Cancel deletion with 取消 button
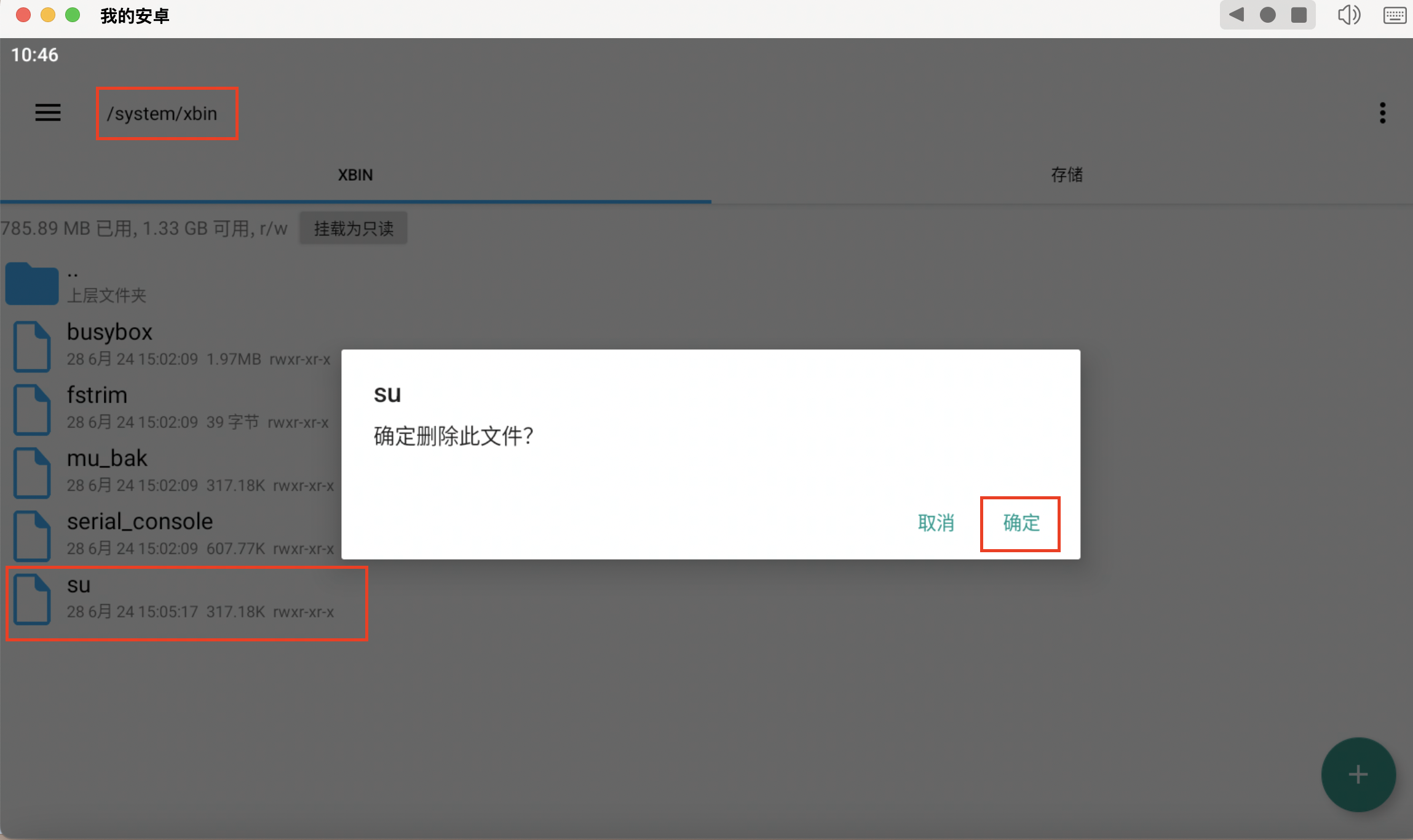This screenshot has height=840, width=1413. pyautogui.click(x=936, y=523)
